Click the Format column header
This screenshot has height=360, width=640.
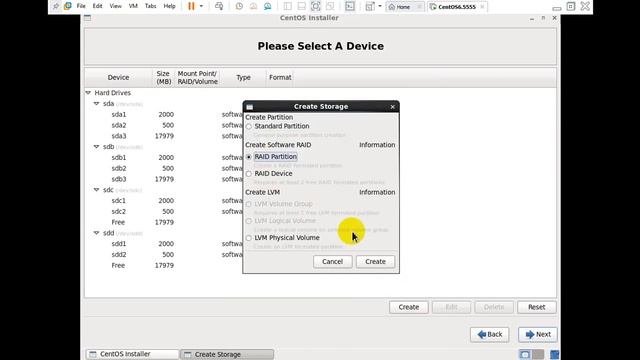pos(280,78)
